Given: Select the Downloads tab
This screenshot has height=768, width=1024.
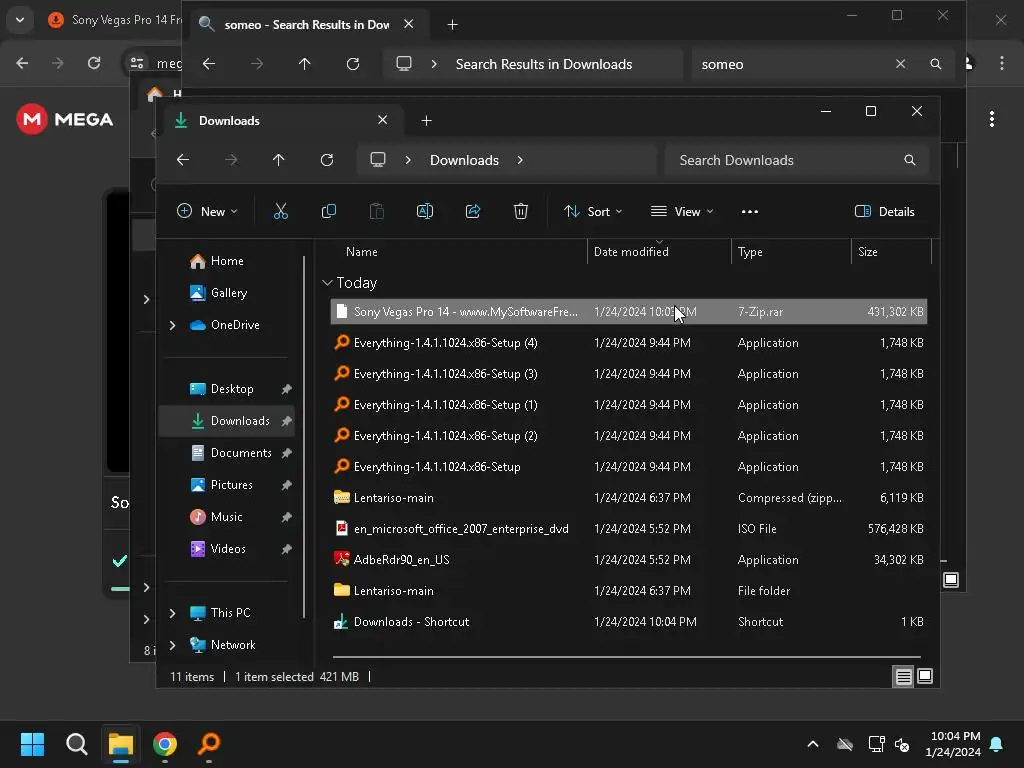Looking at the screenshot, I should [x=281, y=121].
